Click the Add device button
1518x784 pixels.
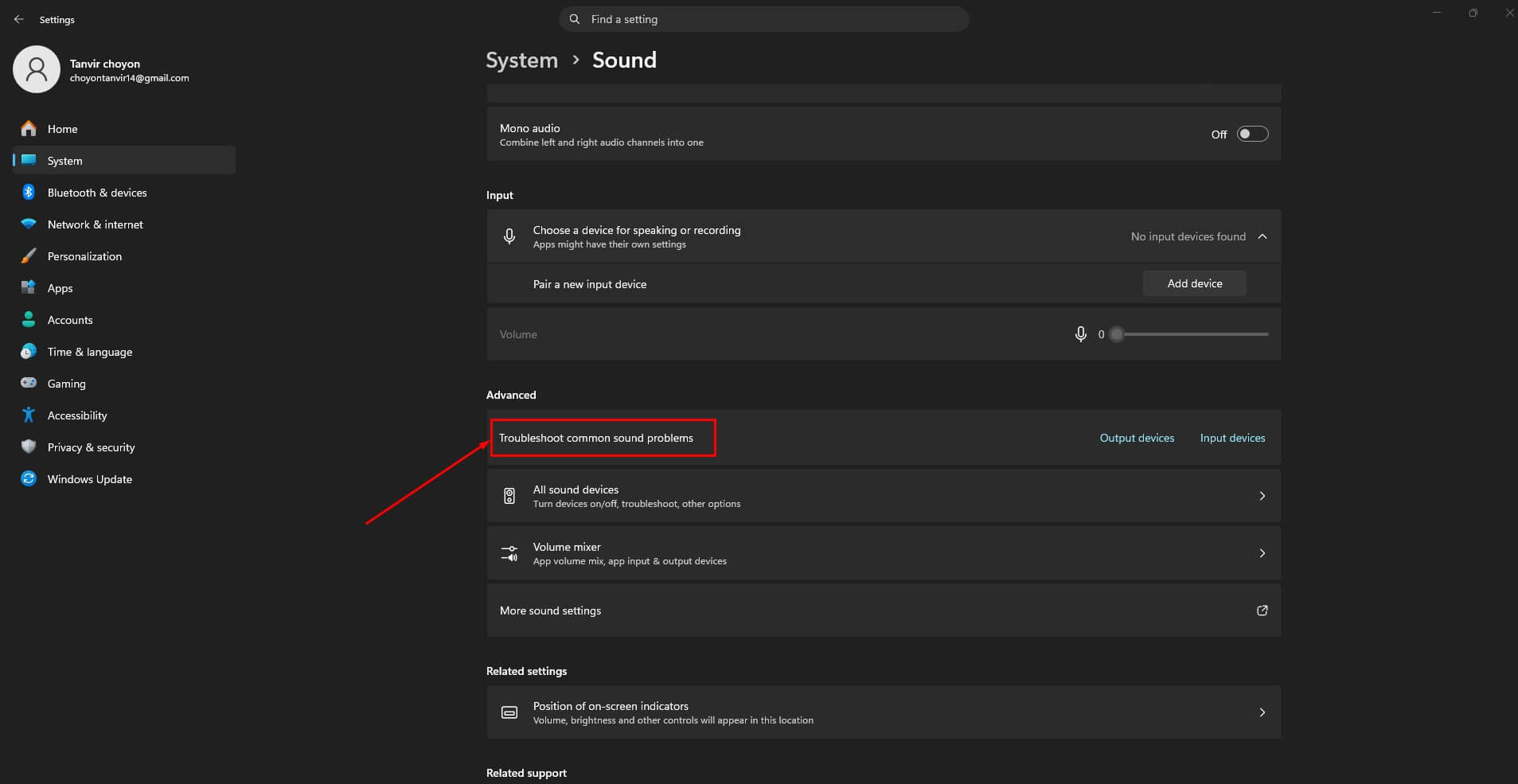click(1194, 283)
